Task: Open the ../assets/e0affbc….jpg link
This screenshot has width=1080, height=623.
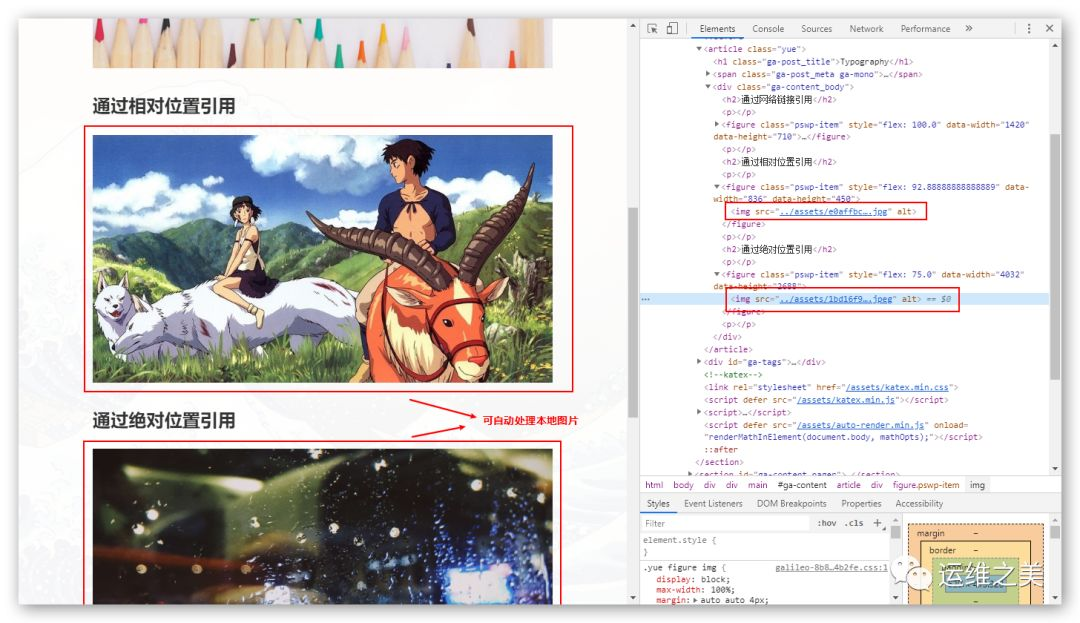Action: (833, 211)
